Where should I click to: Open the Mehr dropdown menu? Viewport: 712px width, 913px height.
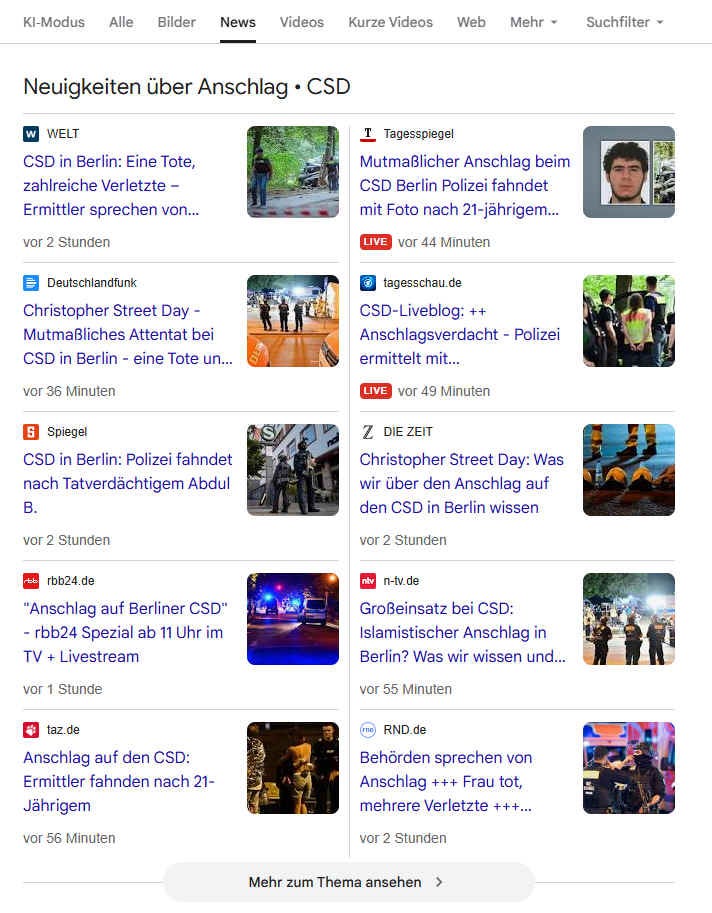click(533, 22)
